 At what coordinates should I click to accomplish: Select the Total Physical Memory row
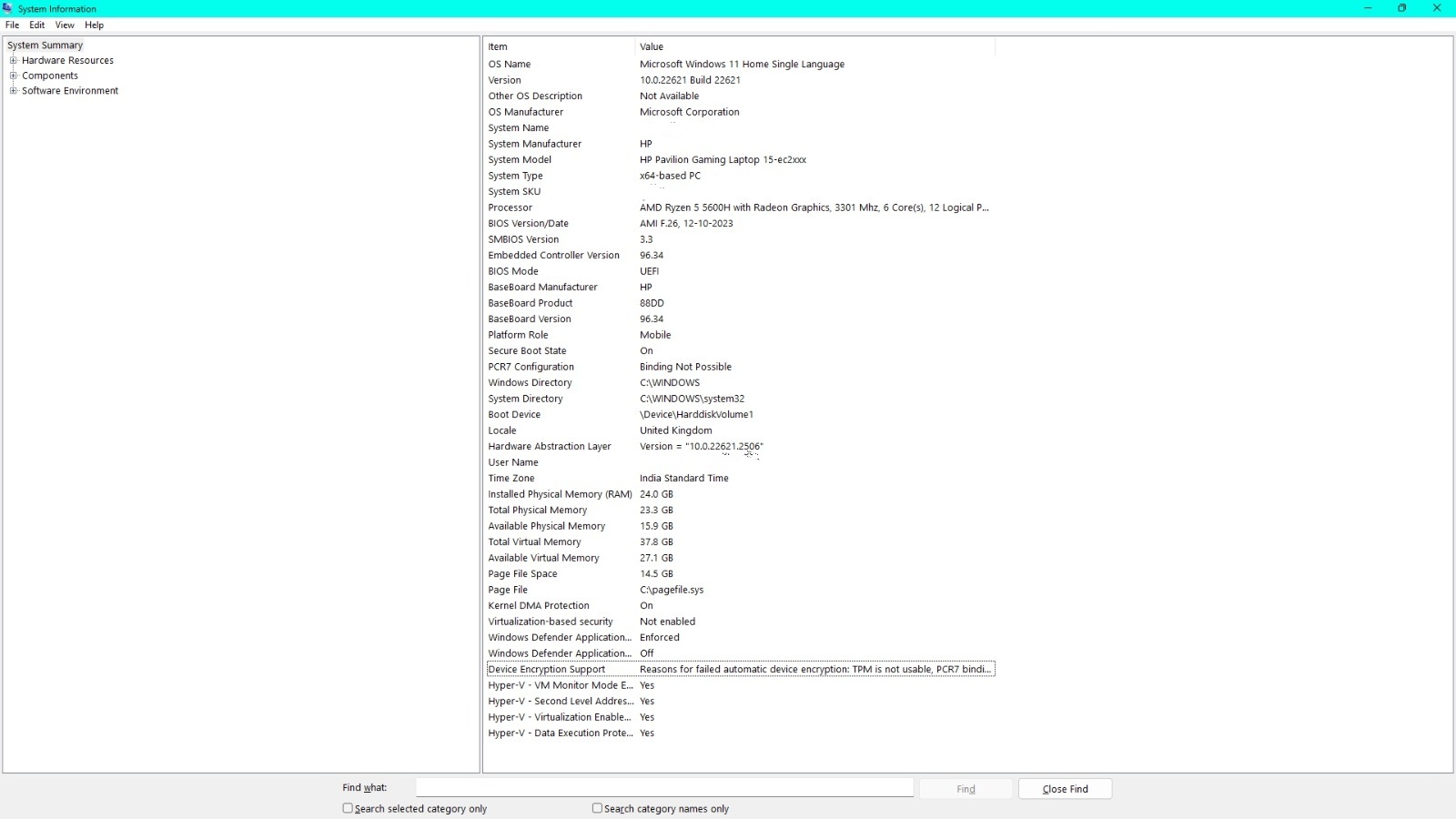740,510
